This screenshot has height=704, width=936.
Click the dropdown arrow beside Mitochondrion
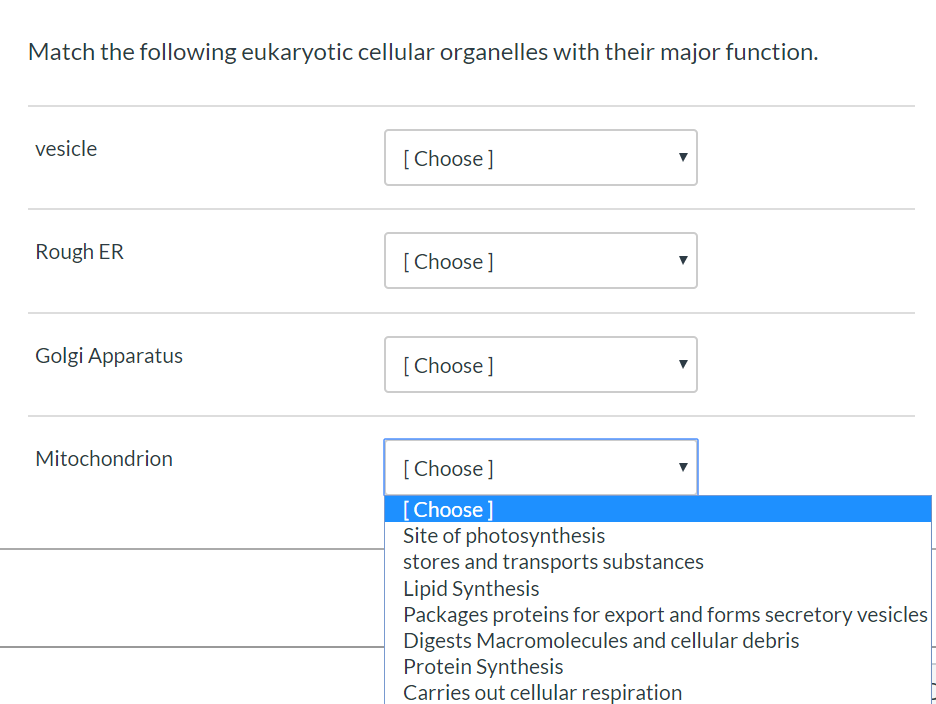[682, 466]
